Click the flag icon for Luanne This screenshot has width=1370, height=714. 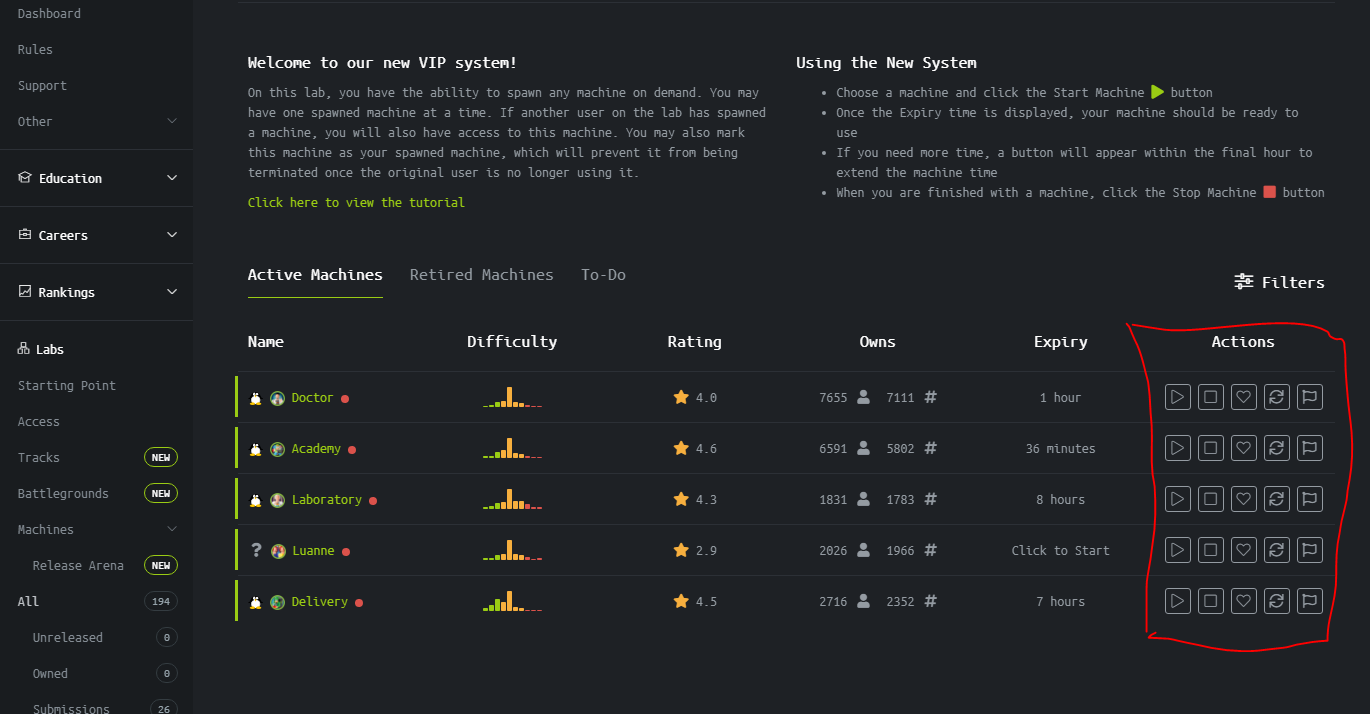coord(1309,550)
